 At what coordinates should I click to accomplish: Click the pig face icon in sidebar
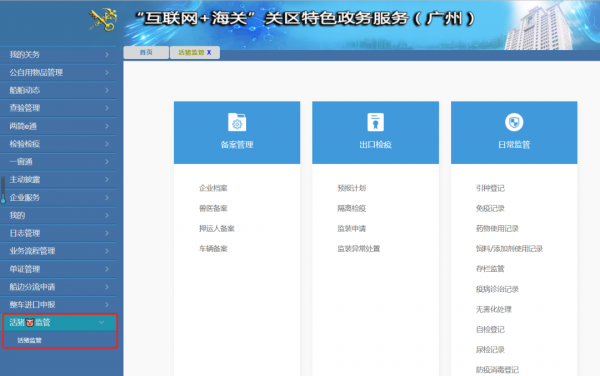point(30,322)
